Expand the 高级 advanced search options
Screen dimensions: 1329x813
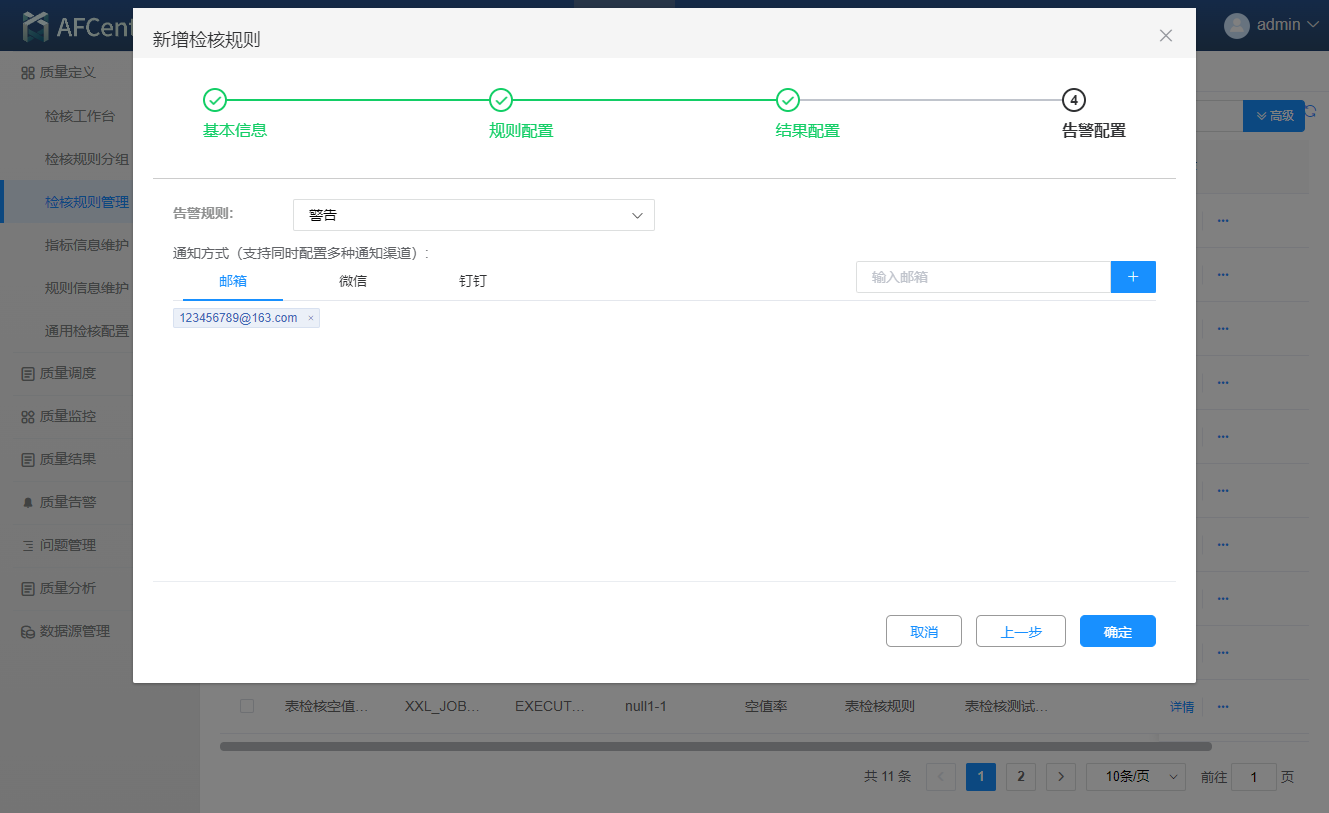click(x=1273, y=116)
